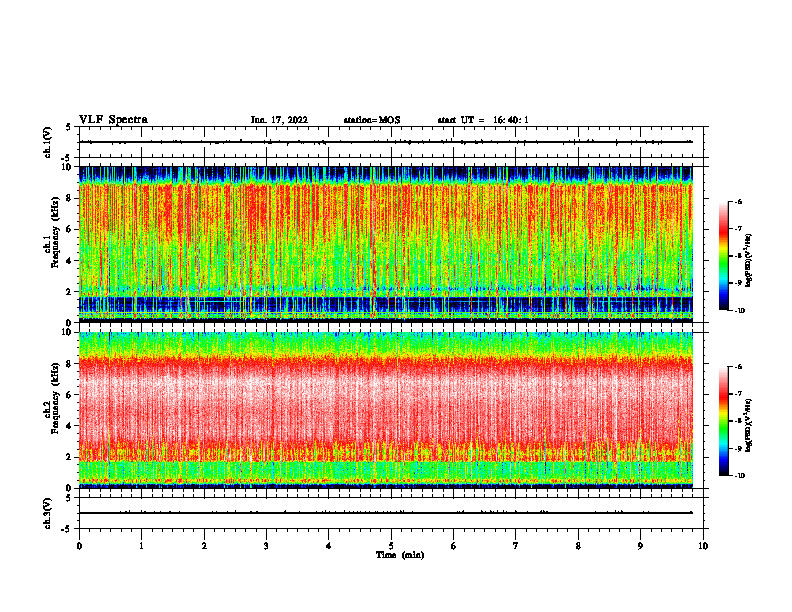Click the "VLF Spectra" plot title
Viewport: 792px width, 612px height.
tap(113, 120)
